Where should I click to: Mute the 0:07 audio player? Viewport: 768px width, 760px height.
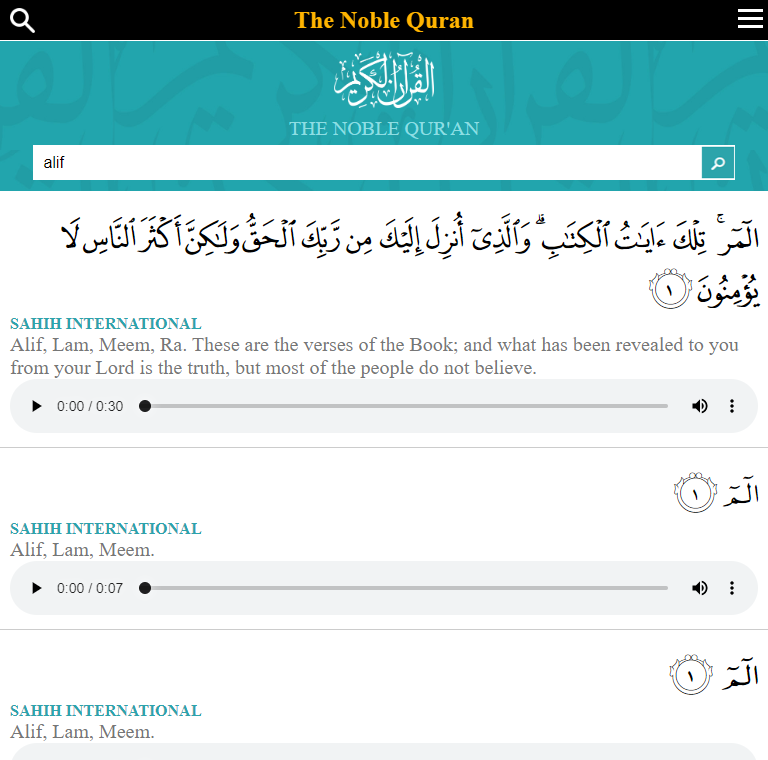pyautogui.click(x=699, y=588)
